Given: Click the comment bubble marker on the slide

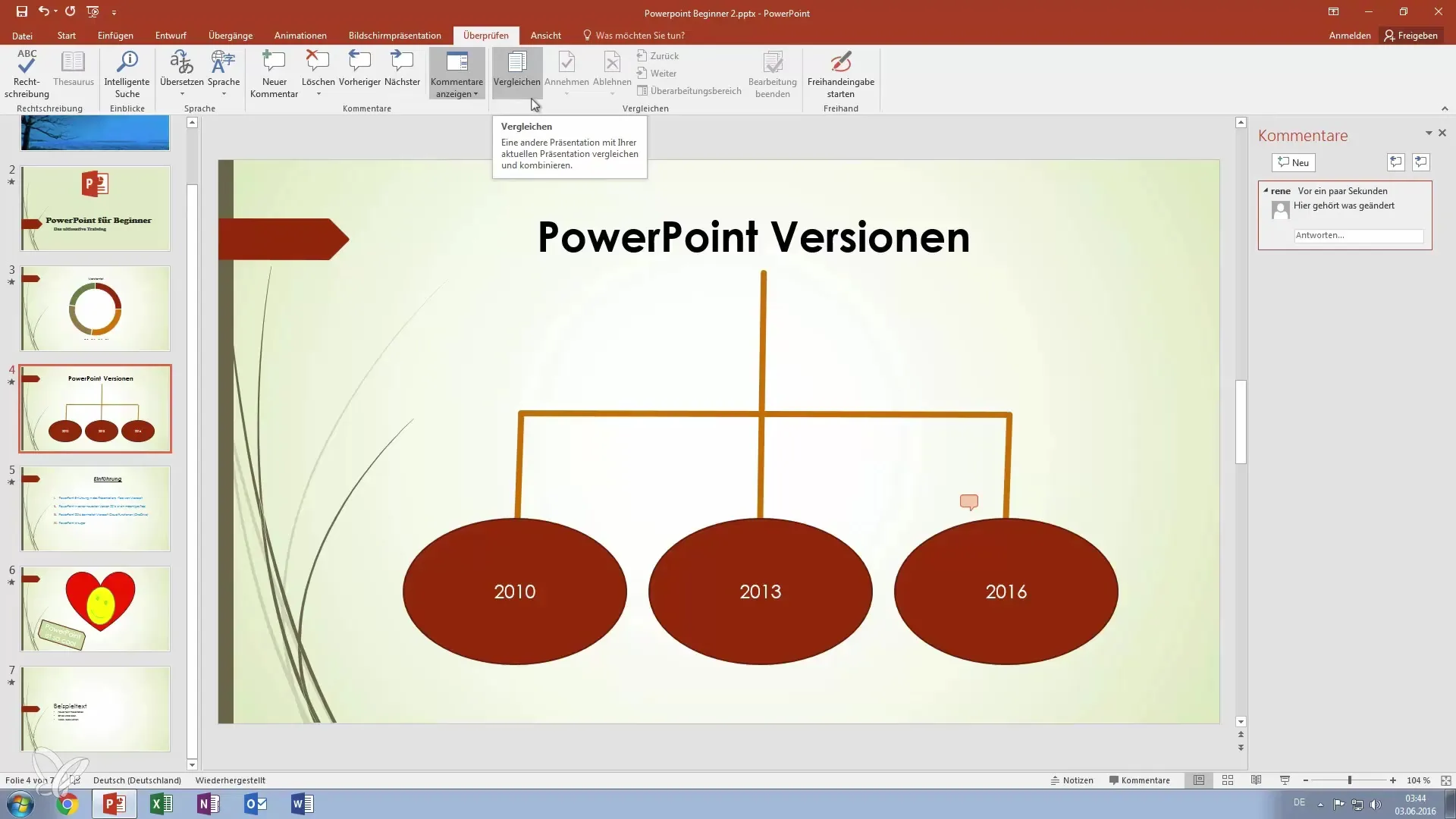Looking at the screenshot, I should 968,502.
